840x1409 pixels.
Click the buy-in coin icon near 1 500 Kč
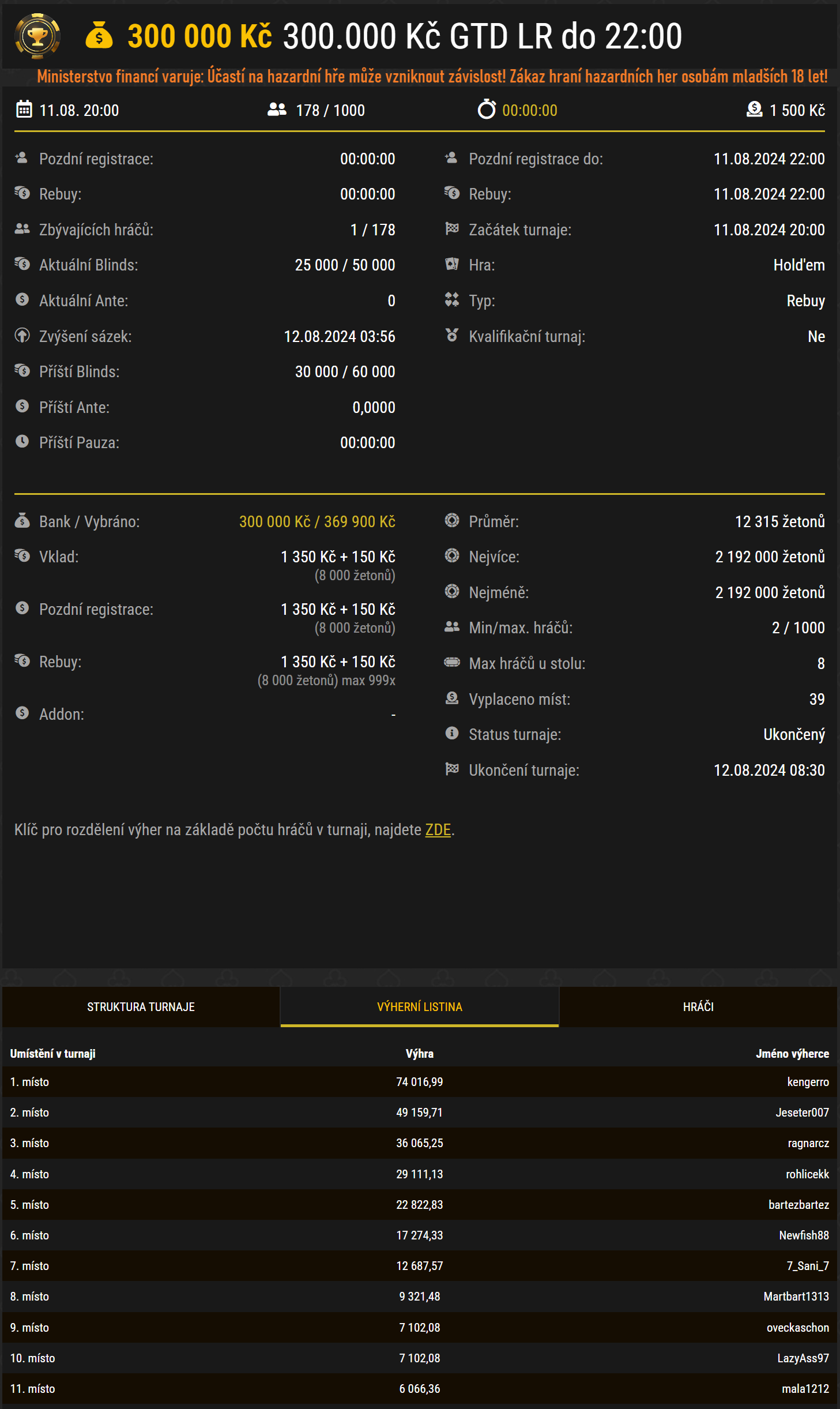pyautogui.click(x=754, y=110)
